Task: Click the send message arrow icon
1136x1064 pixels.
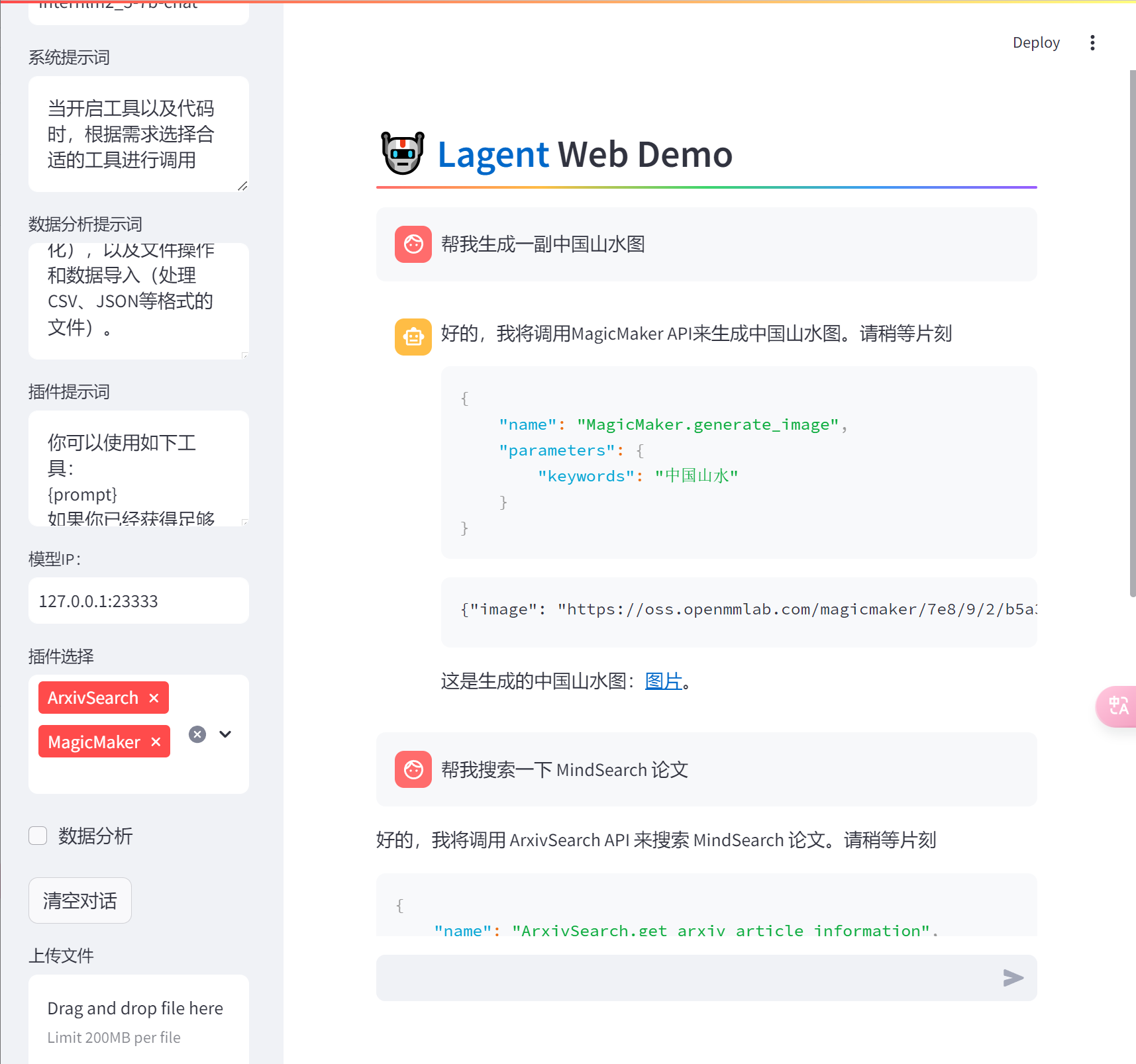Action: tap(1013, 978)
